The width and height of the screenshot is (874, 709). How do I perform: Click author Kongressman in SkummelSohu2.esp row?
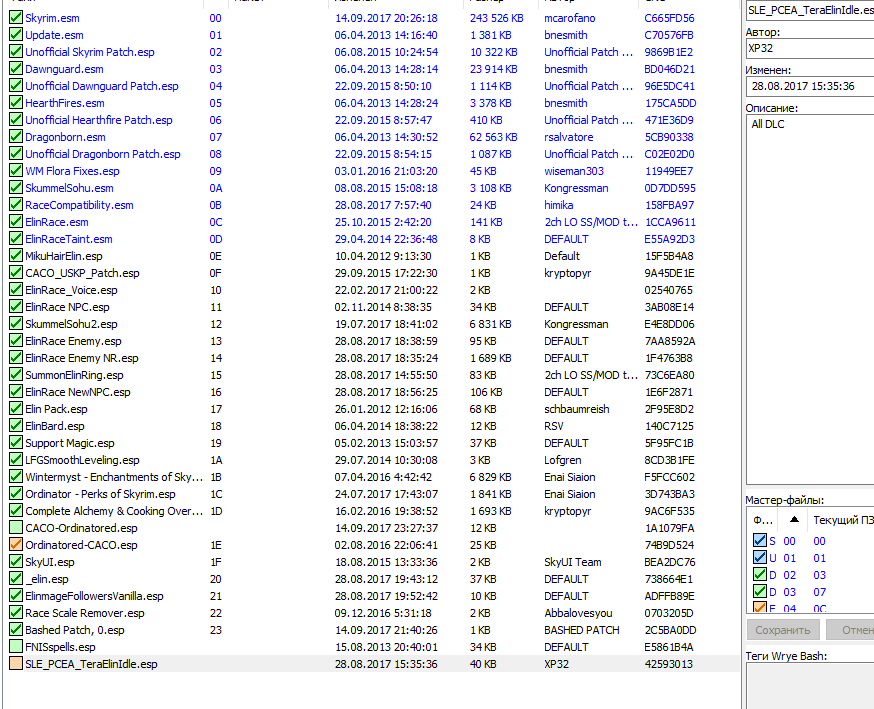click(x=576, y=324)
